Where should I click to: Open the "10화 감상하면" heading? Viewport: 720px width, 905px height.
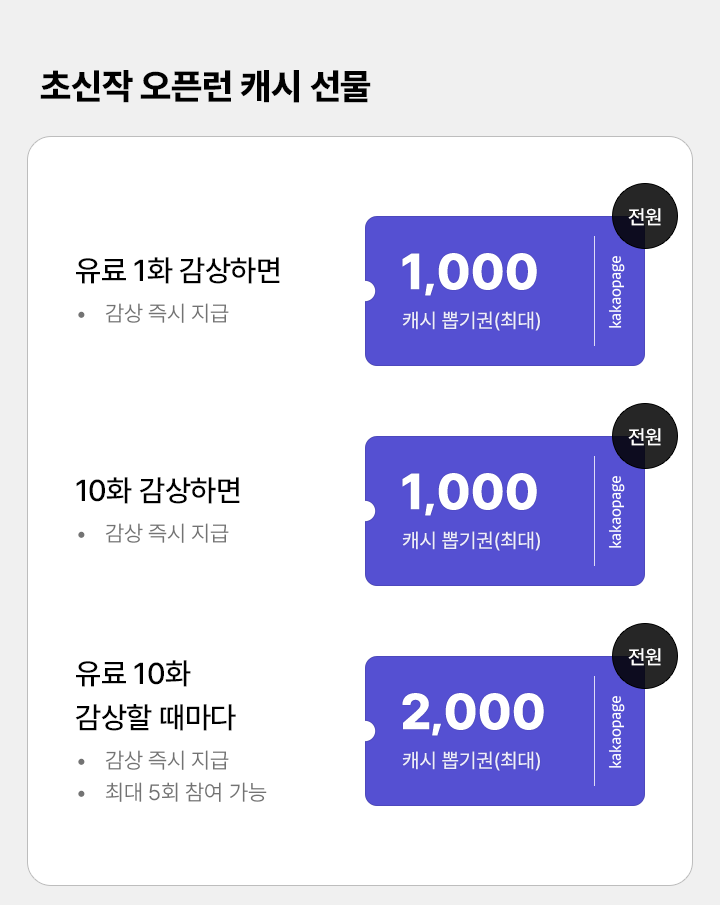[158, 491]
